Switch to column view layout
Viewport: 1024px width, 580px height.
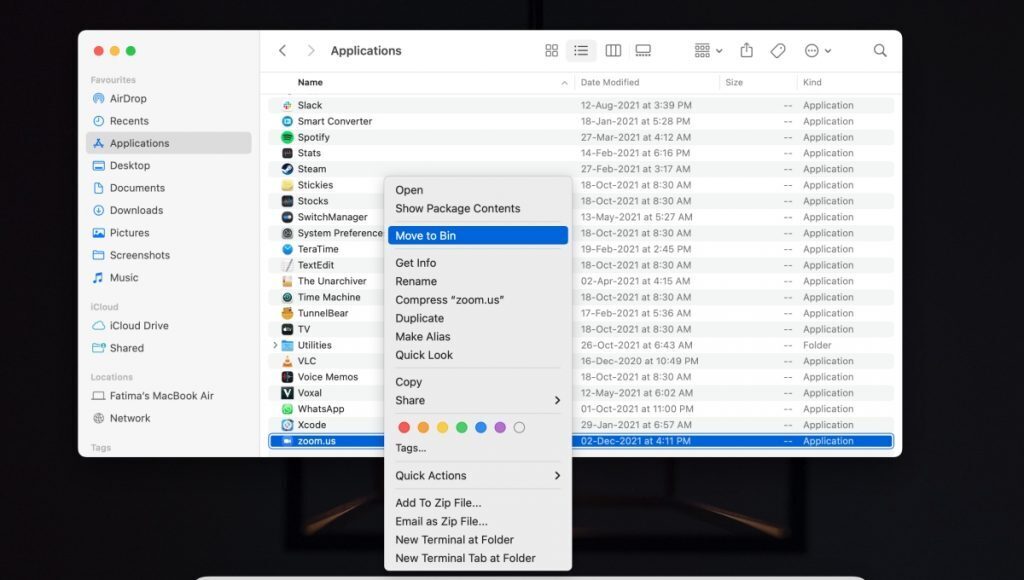613,50
